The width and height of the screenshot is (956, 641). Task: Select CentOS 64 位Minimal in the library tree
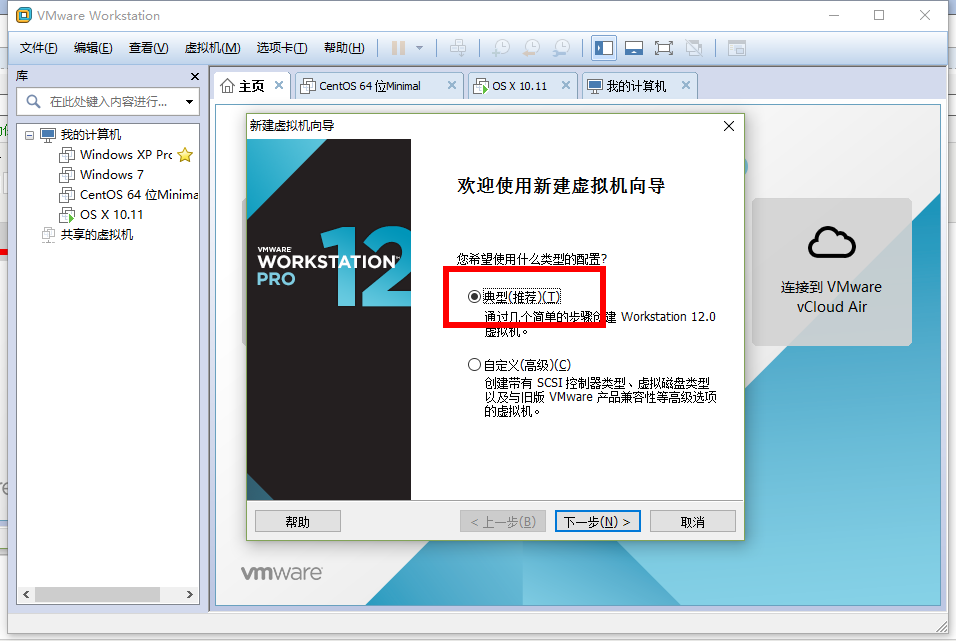click(x=138, y=195)
